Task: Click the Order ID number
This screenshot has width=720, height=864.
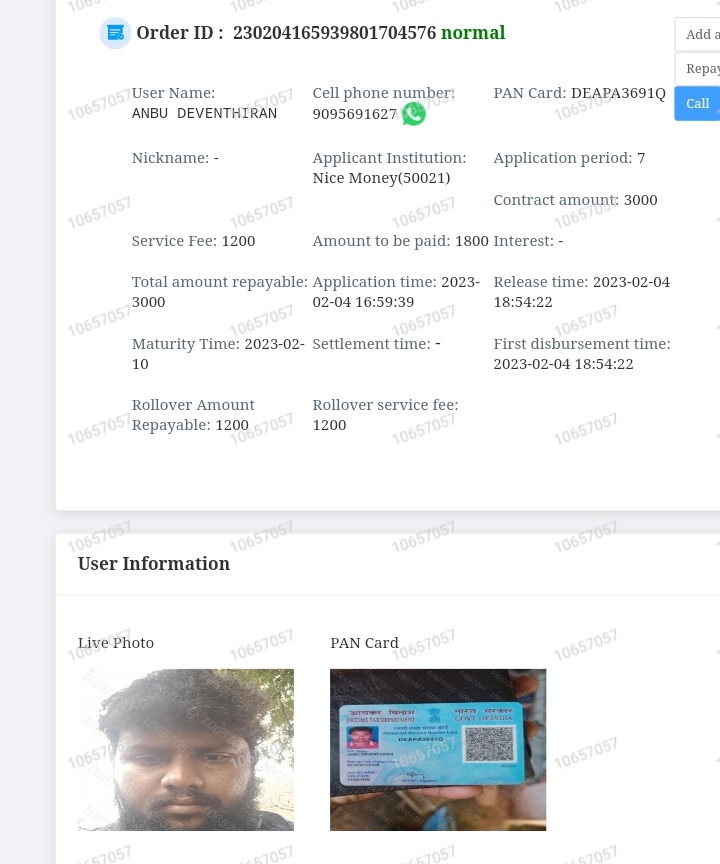Action: click(x=334, y=33)
